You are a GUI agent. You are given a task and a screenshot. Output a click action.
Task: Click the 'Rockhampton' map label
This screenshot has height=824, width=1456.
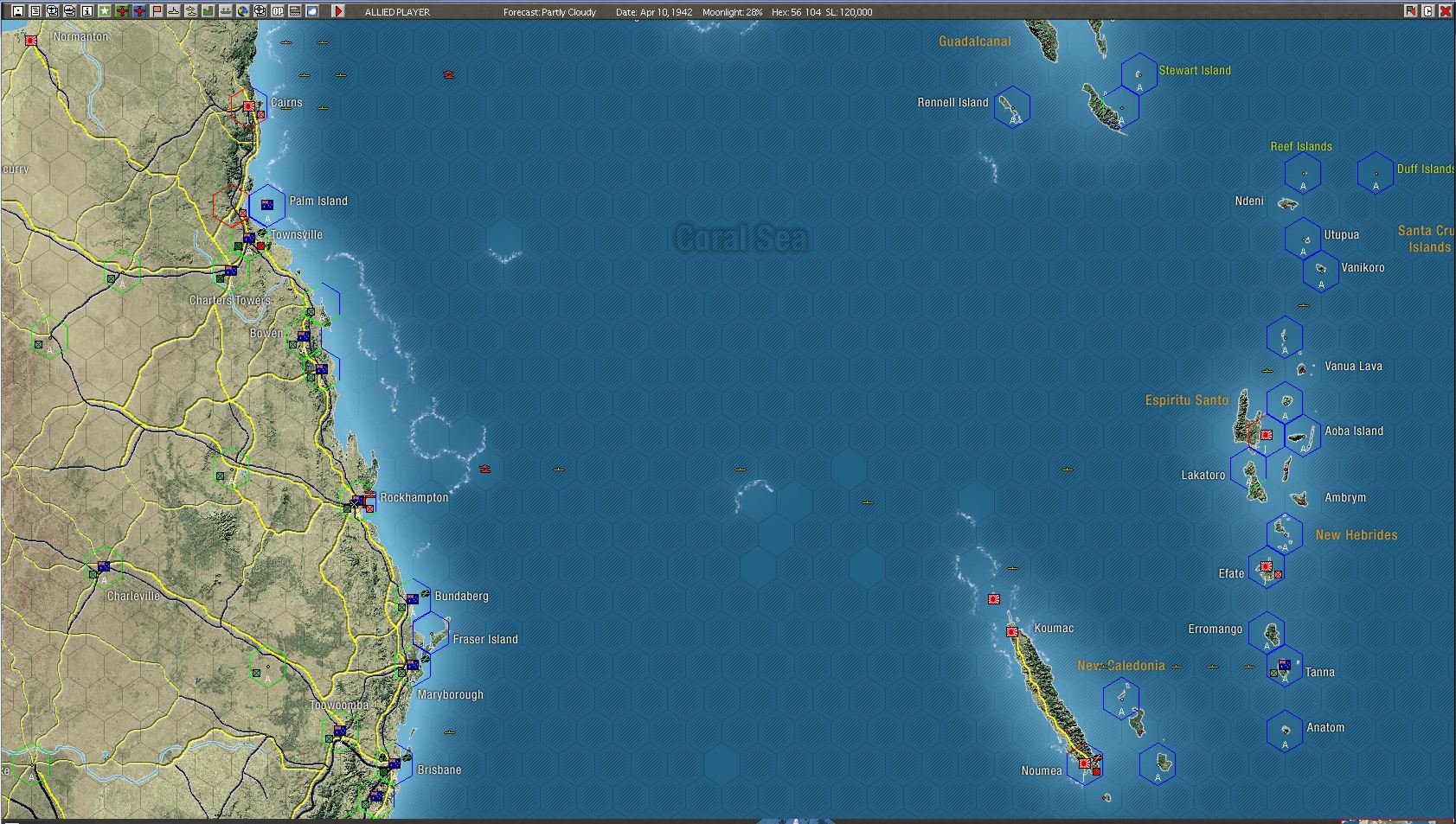pyautogui.click(x=414, y=497)
